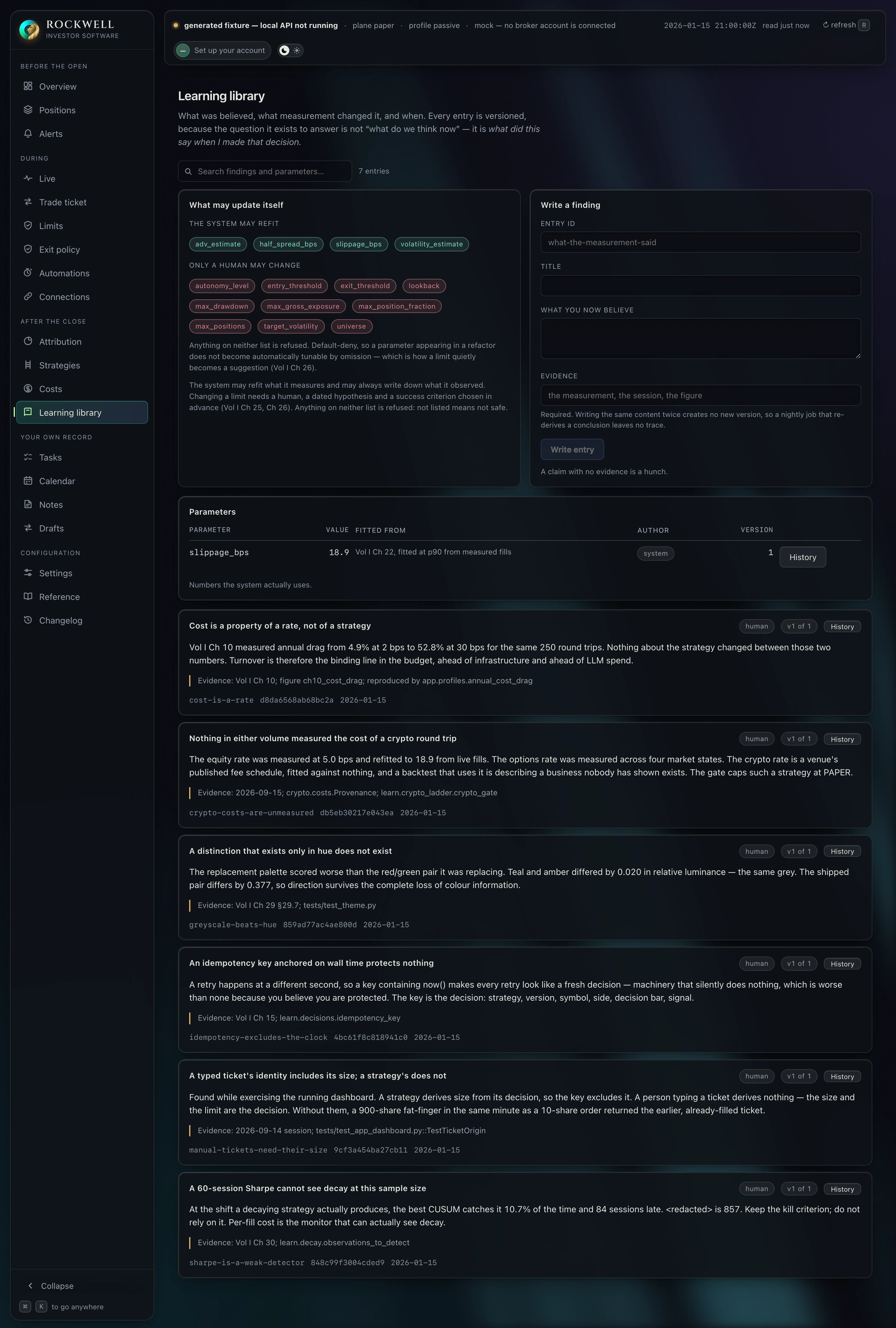
Task: Click the Write entry button
Action: coord(572,449)
